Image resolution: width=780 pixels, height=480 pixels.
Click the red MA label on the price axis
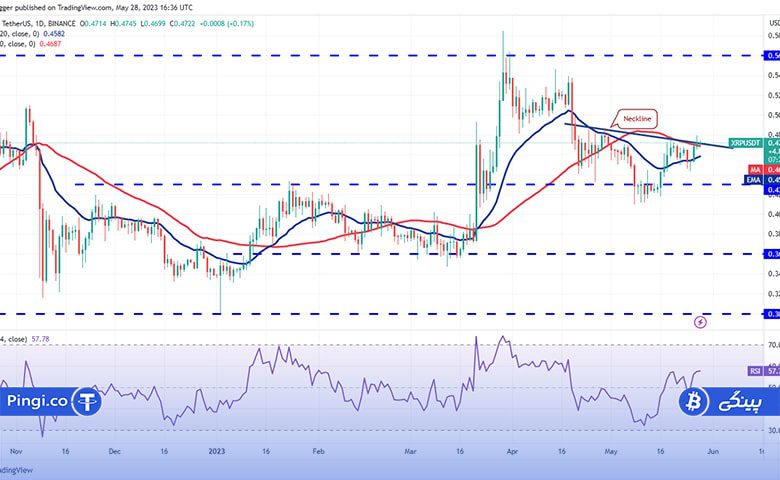[x=755, y=170]
